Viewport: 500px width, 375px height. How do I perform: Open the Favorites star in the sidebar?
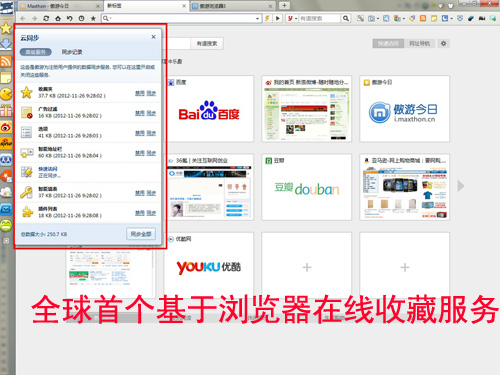pyautogui.click(x=6, y=28)
